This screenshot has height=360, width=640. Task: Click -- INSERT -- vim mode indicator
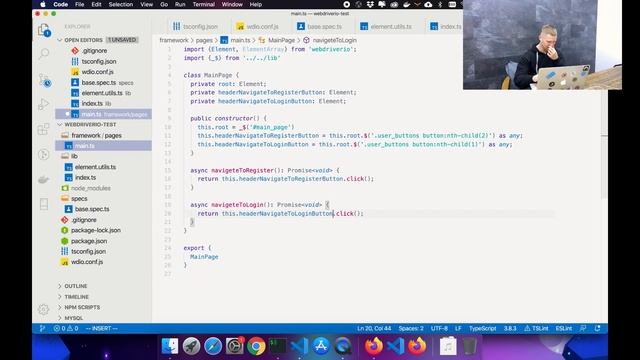[x=102, y=328]
